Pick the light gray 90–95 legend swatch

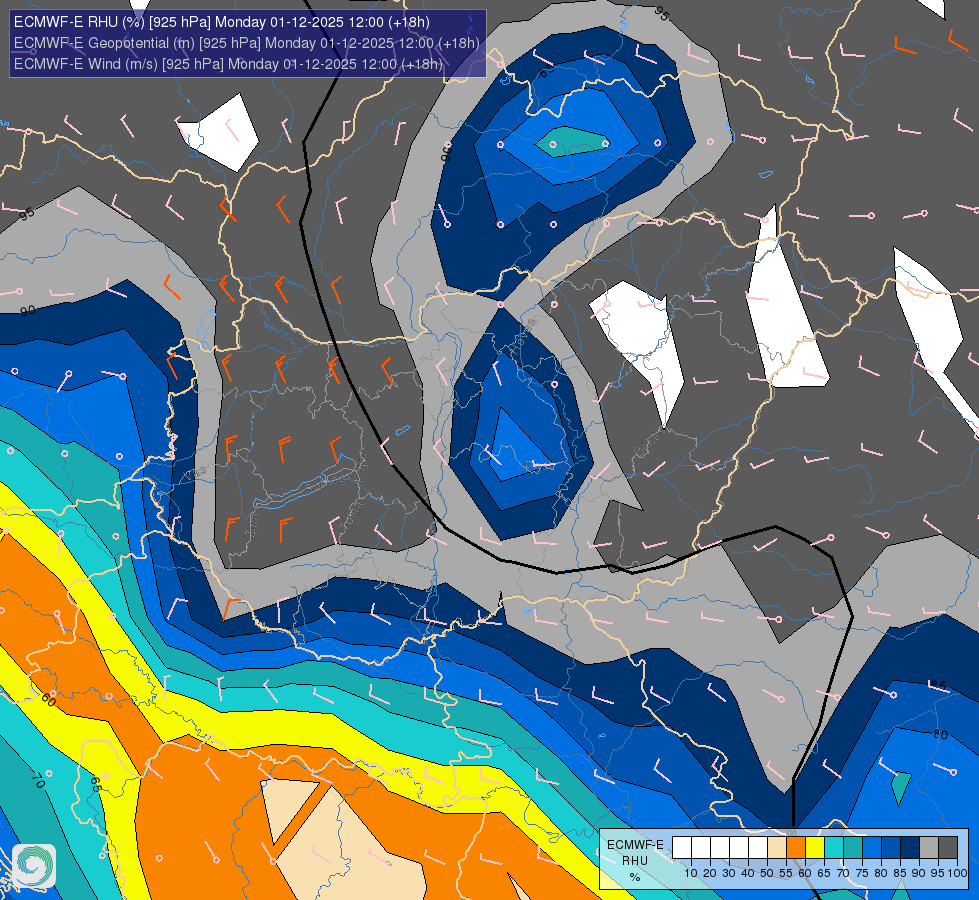point(929,848)
